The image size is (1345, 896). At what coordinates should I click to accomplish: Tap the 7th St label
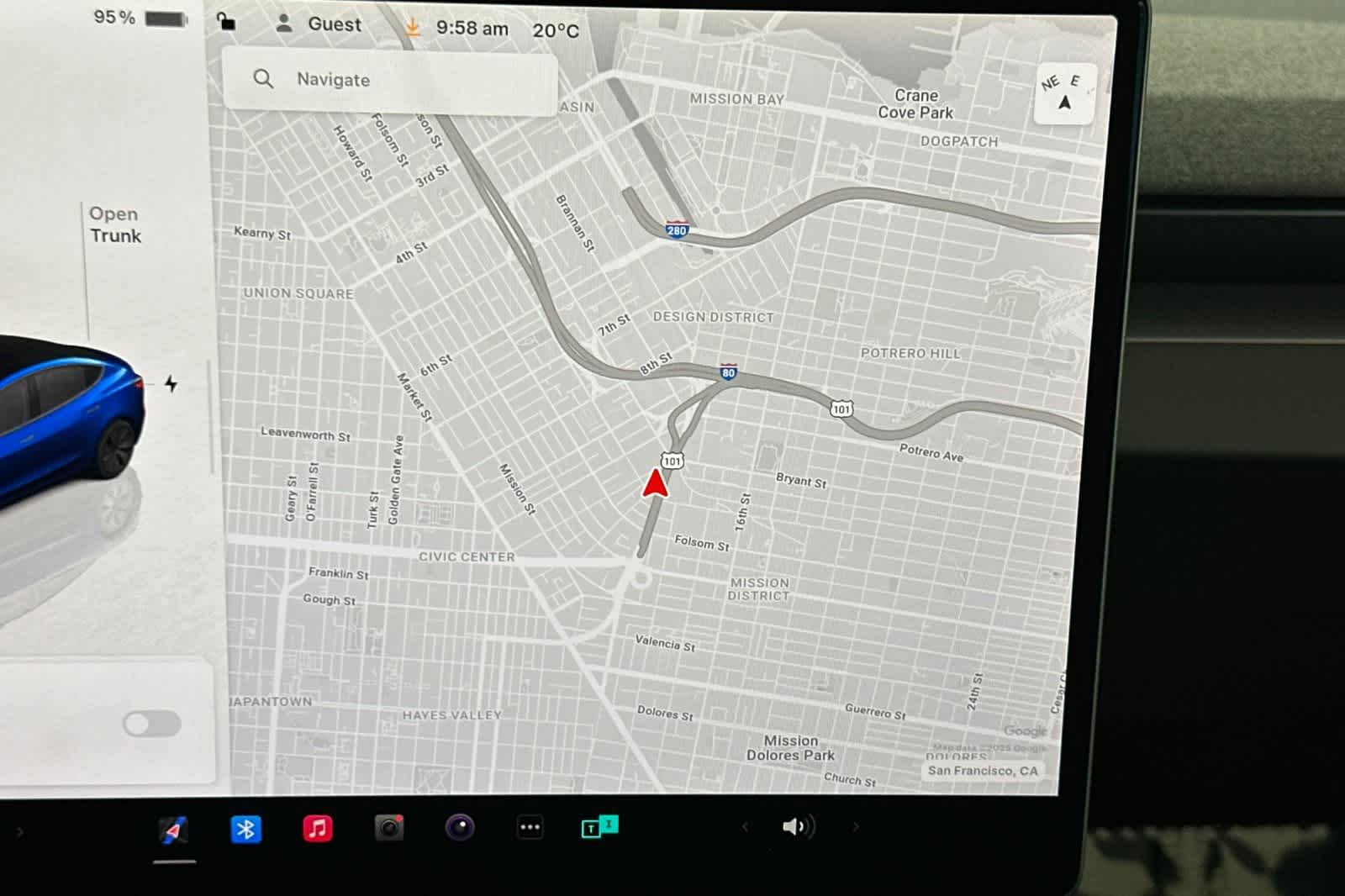[x=614, y=324]
